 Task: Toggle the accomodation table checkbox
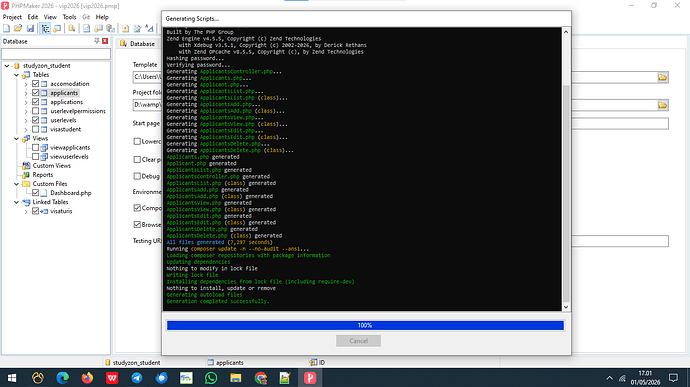click(x=36, y=84)
